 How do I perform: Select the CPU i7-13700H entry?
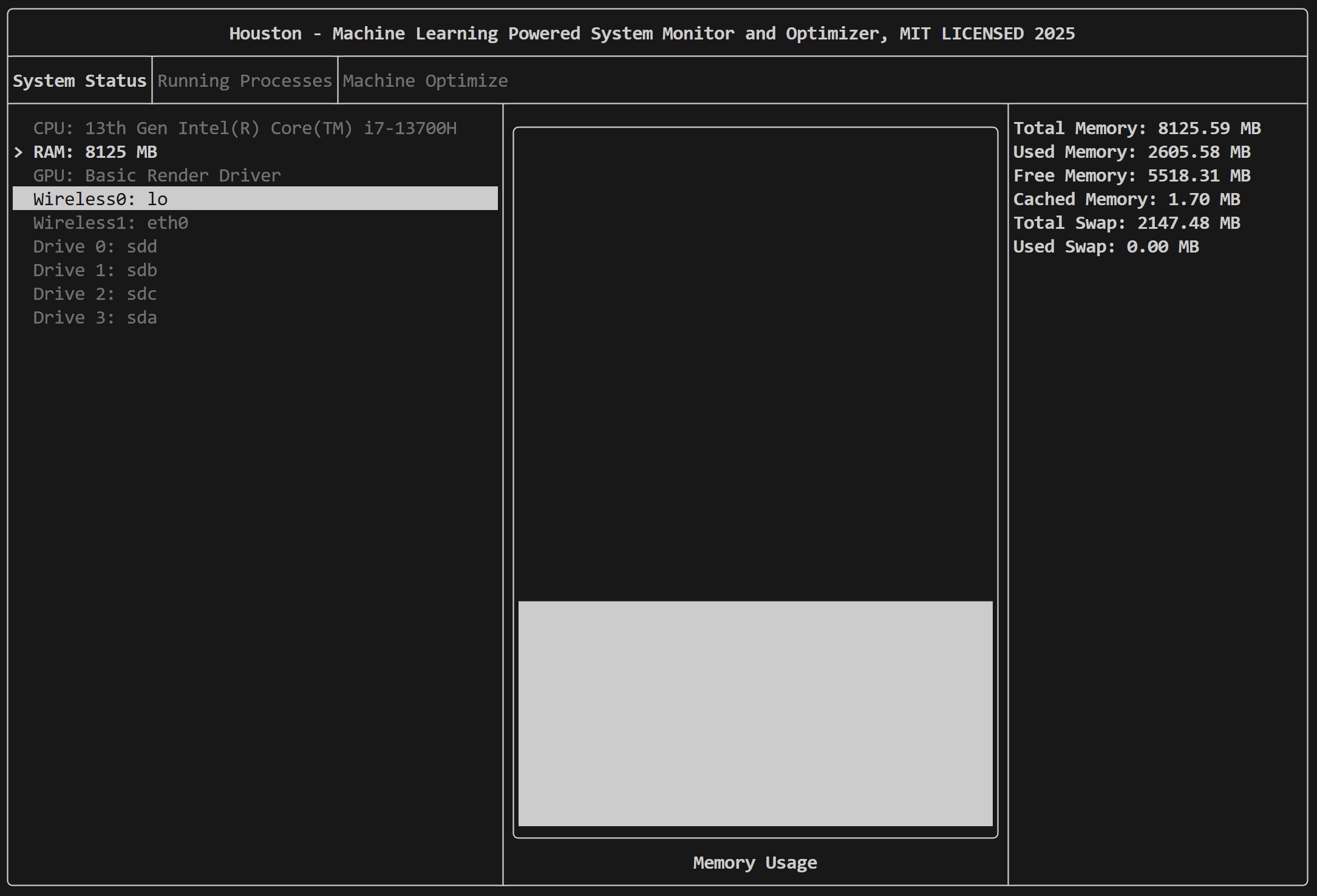pos(245,128)
